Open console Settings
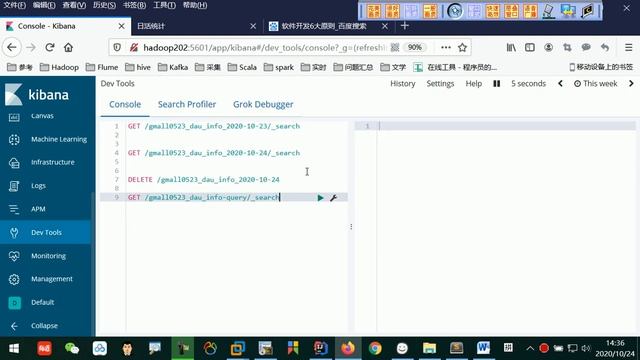The width and height of the screenshot is (640, 360). click(x=440, y=84)
